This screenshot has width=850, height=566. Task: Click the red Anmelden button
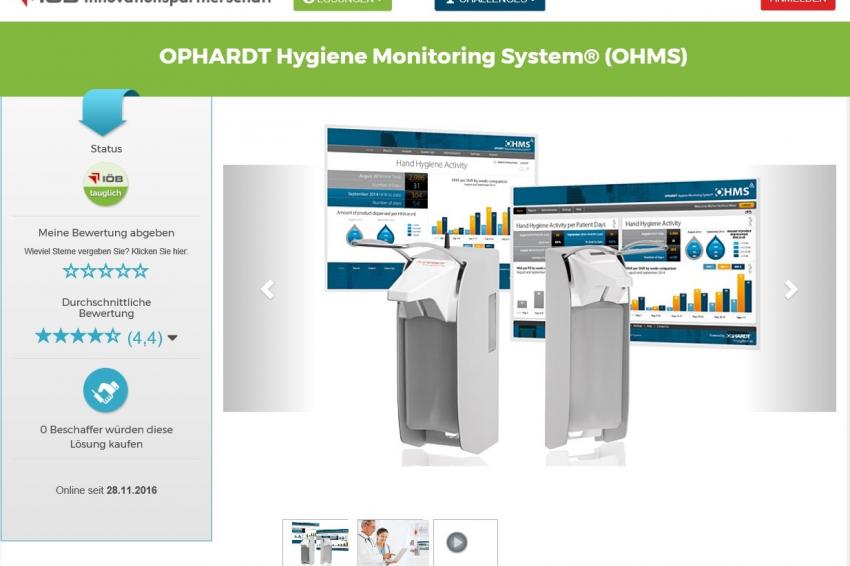[797, 4]
